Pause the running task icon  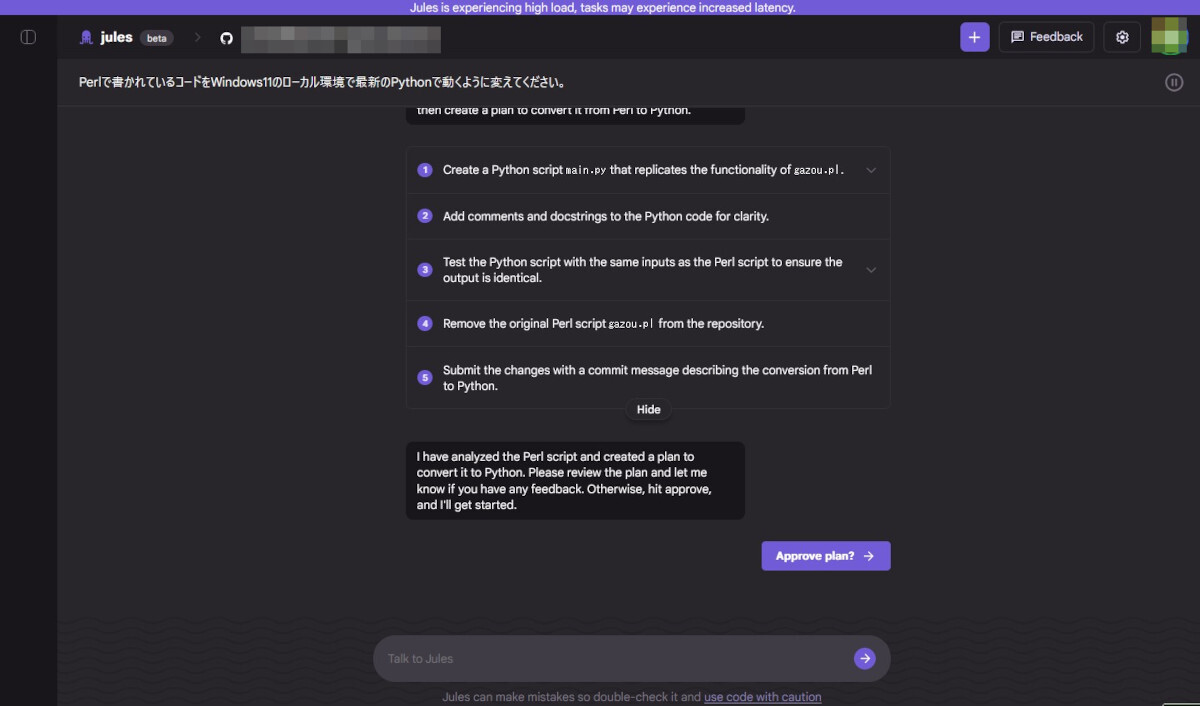pos(1174,82)
